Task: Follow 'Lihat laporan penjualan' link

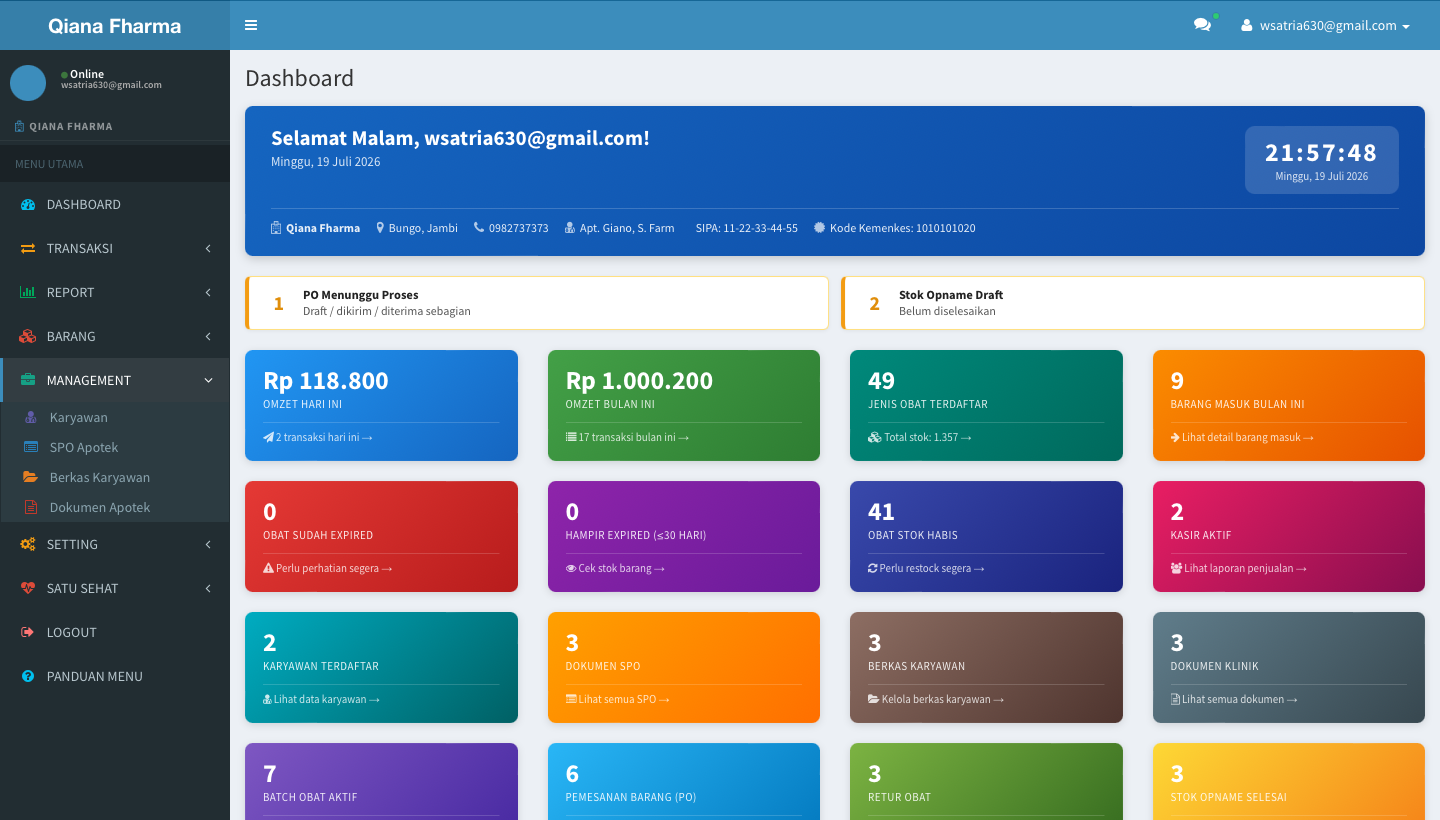Action: (1239, 568)
